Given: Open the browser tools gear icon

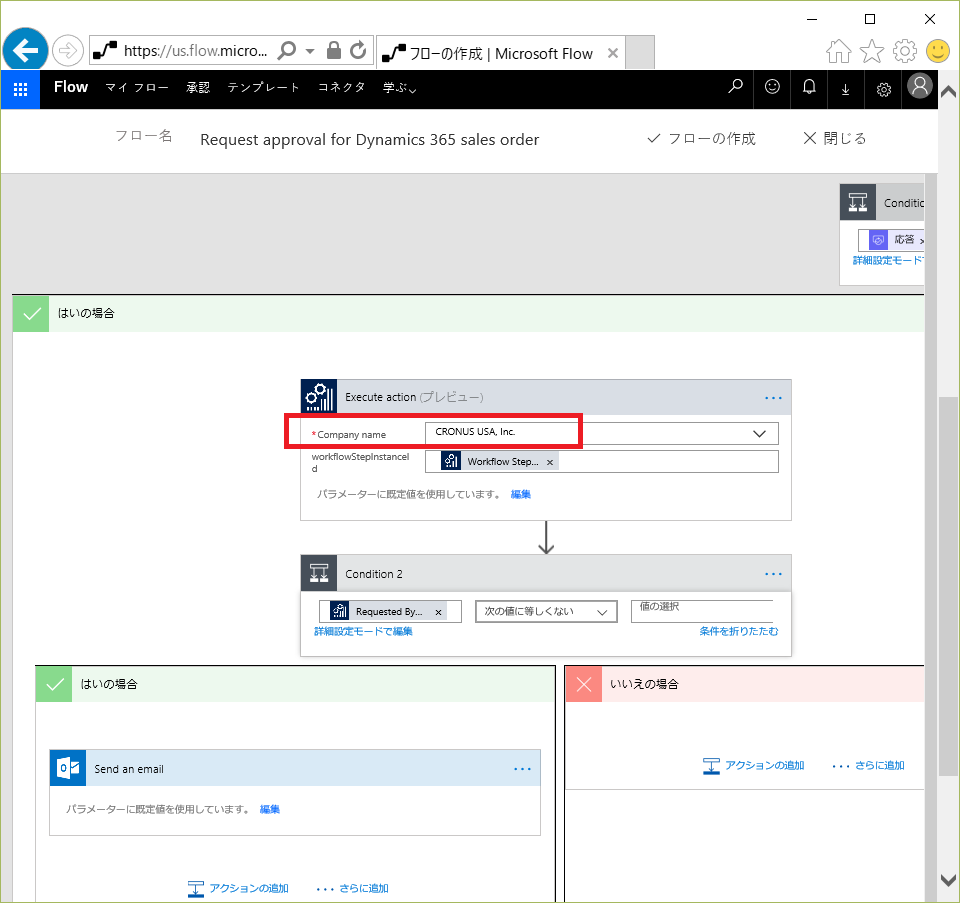Looking at the screenshot, I should [x=904, y=51].
